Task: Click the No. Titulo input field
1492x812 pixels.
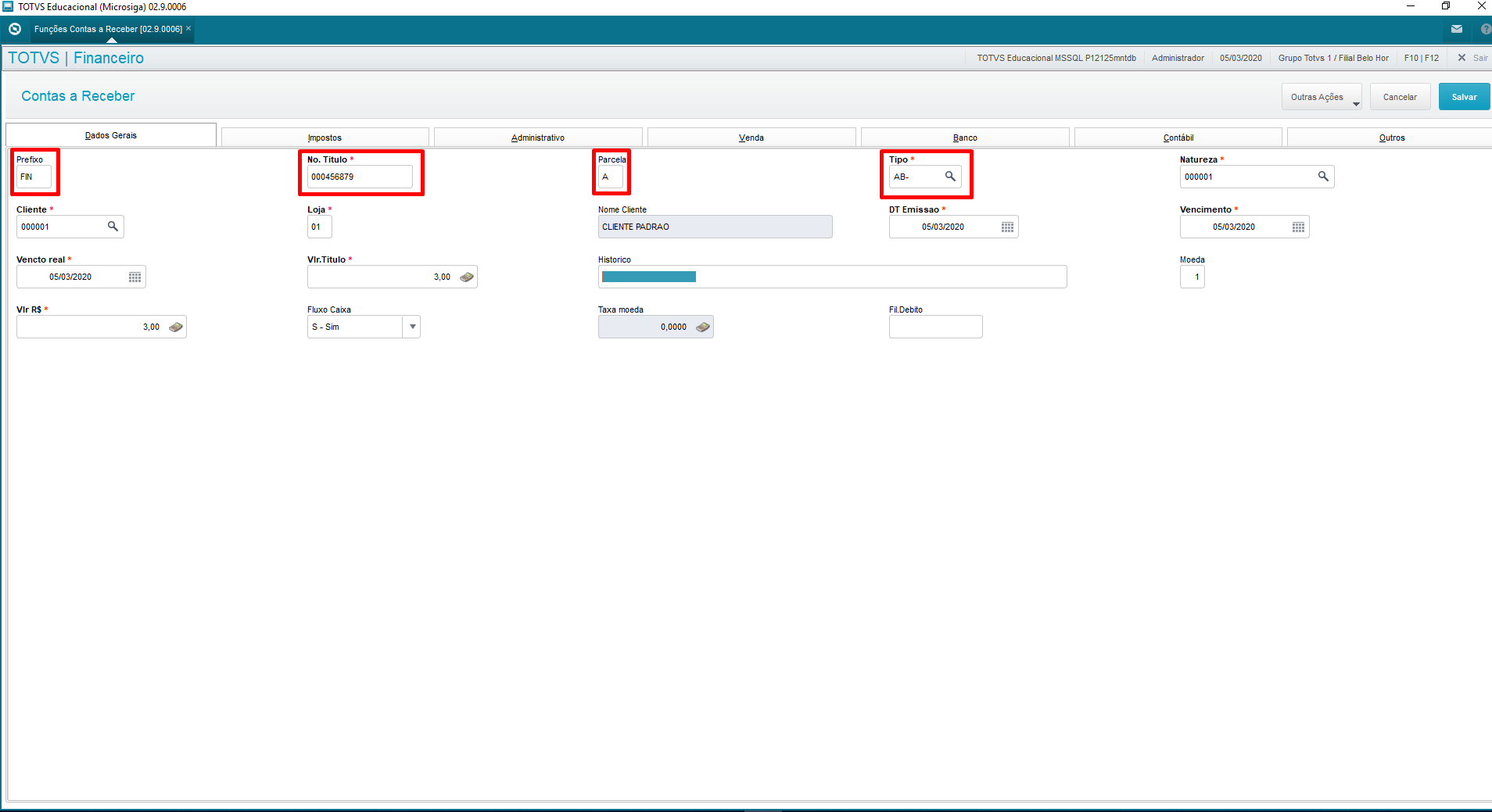Action: click(360, 177)
